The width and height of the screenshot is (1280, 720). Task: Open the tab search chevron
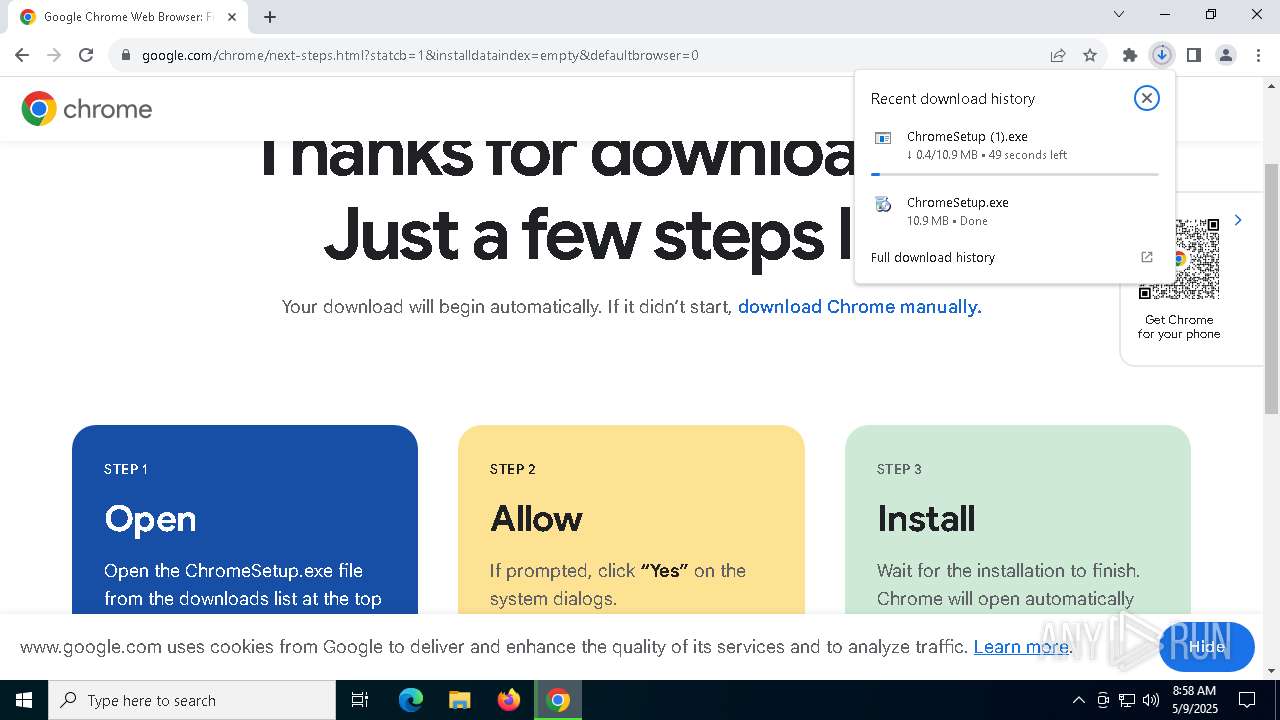1119,14
